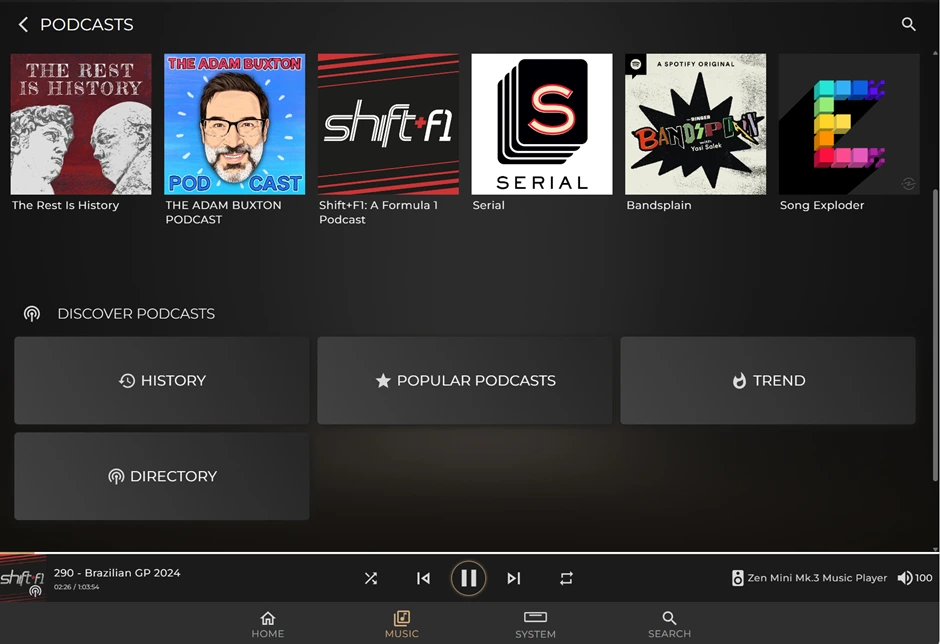
Task: Mute using the volume speaker icon
Action: coord(905,578)
